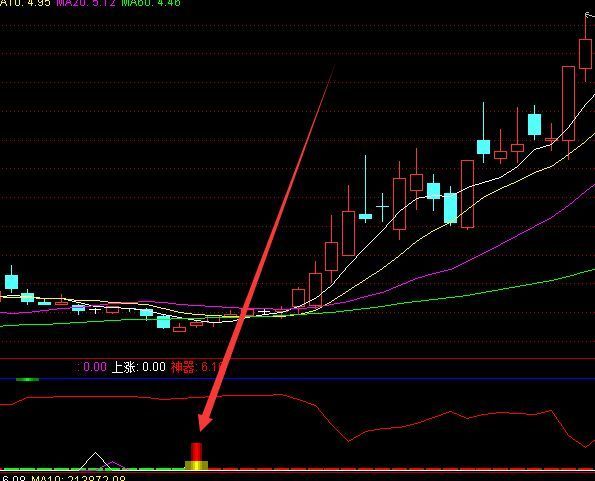Screen dimensions: 595x481
Task: Select the small green marker on blue line
Action: [27, 379]
